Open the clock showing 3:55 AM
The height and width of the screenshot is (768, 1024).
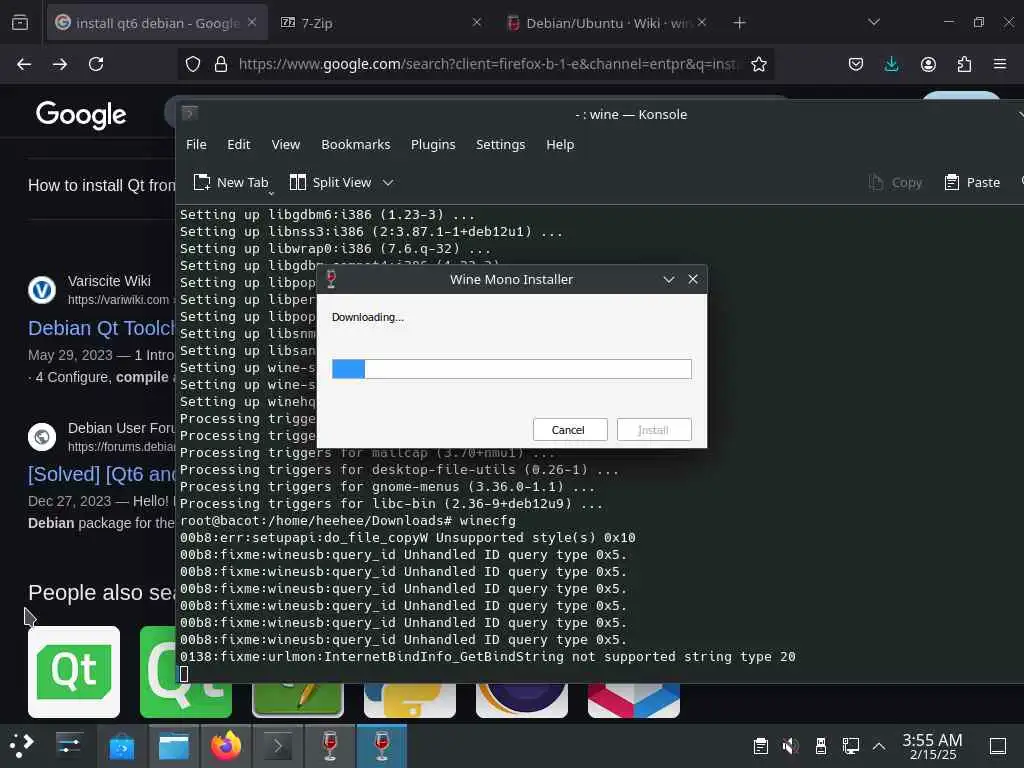932,746
